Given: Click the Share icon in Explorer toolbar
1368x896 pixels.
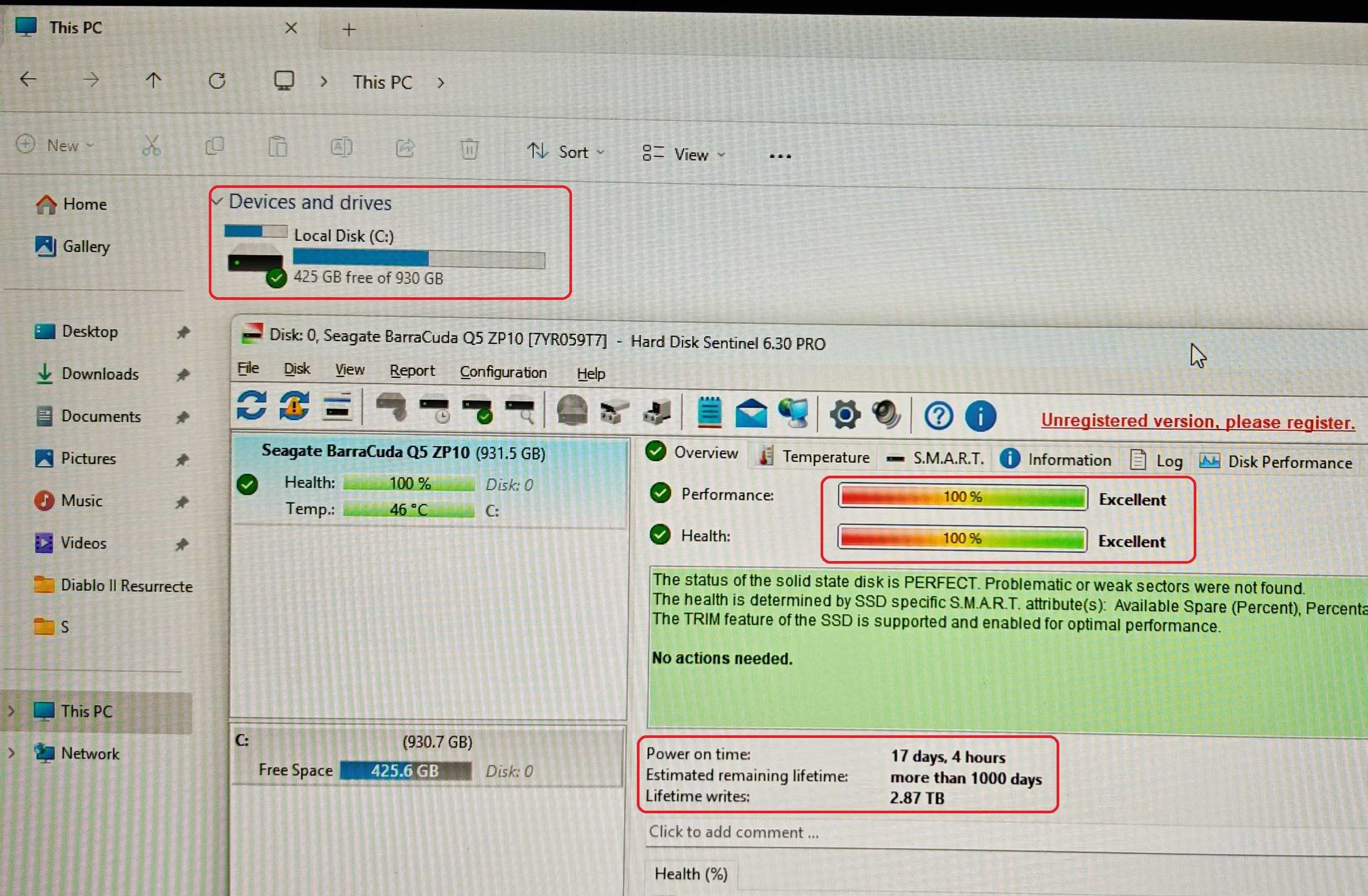Looking at the screenshot, I should point(405,148).
